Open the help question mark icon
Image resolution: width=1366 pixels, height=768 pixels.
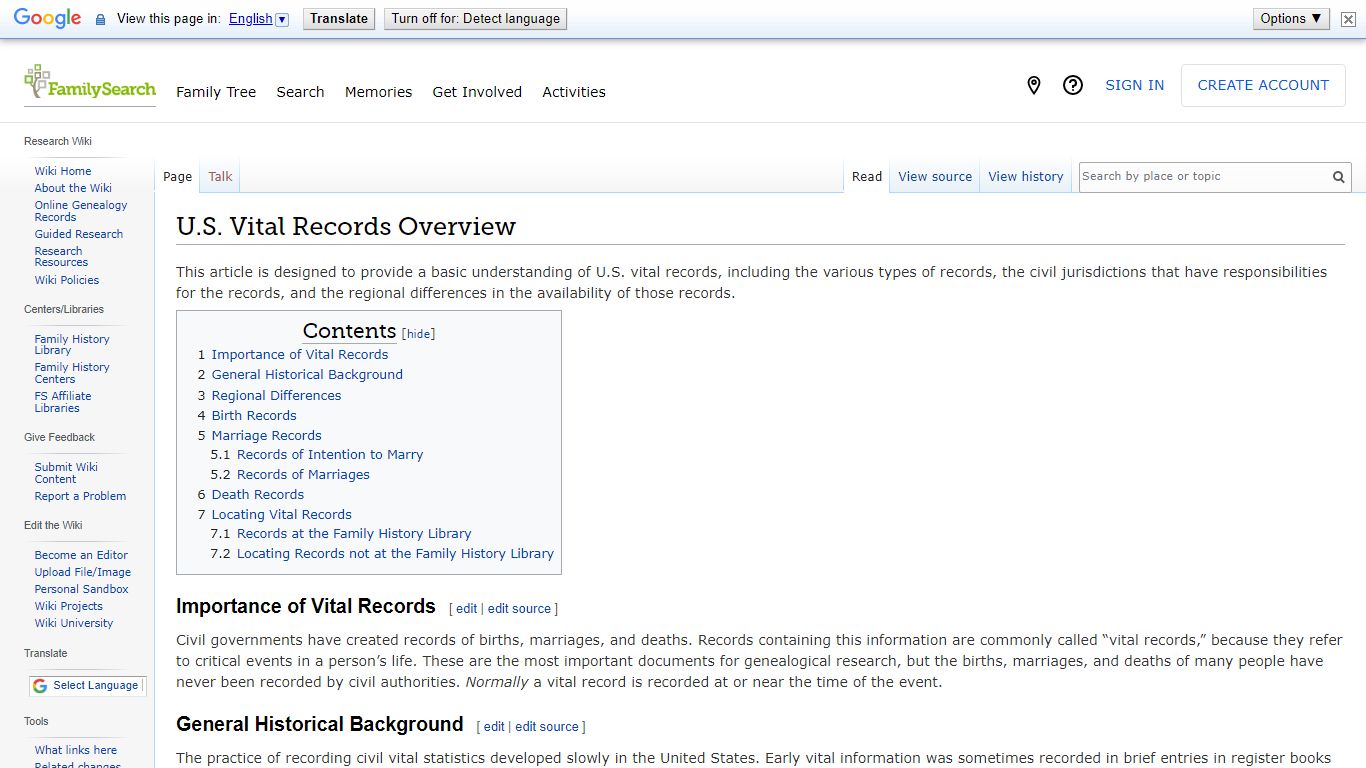(x=1073, y=86)
